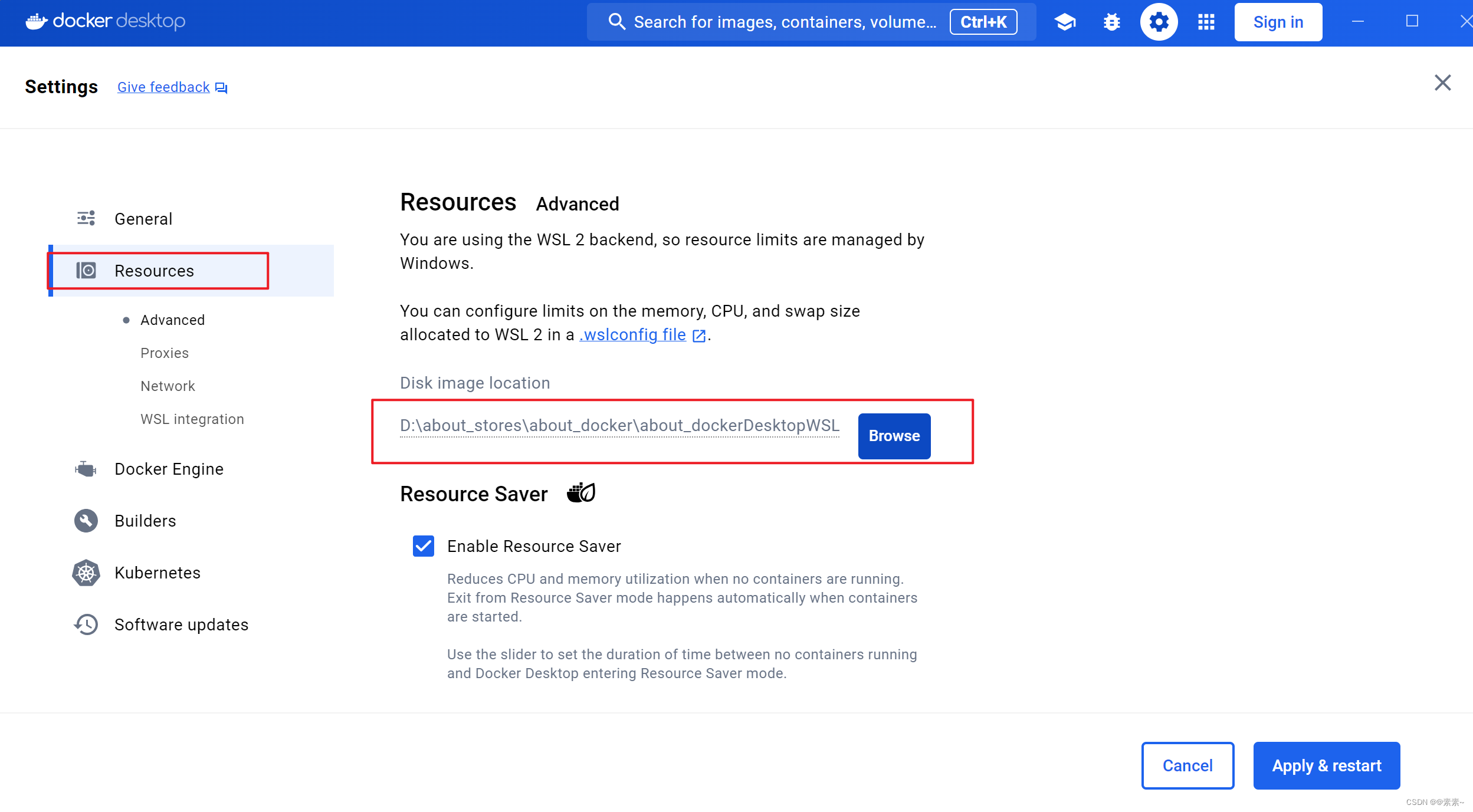Viewport: 1473px width, 812px height.
Task: Select Network under Resources
Action: [168, 386]
